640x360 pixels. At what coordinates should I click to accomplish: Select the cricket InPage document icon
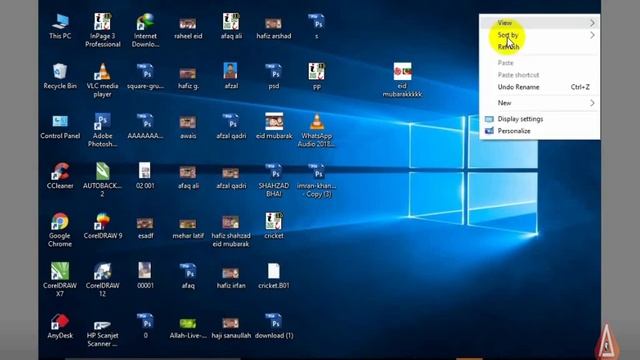coord(273,226)
